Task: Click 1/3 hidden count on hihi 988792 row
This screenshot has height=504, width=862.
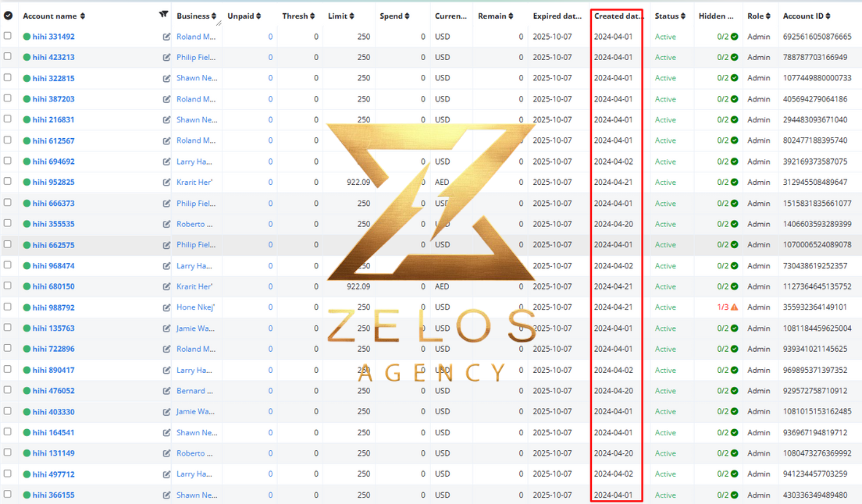Action: 722,307
